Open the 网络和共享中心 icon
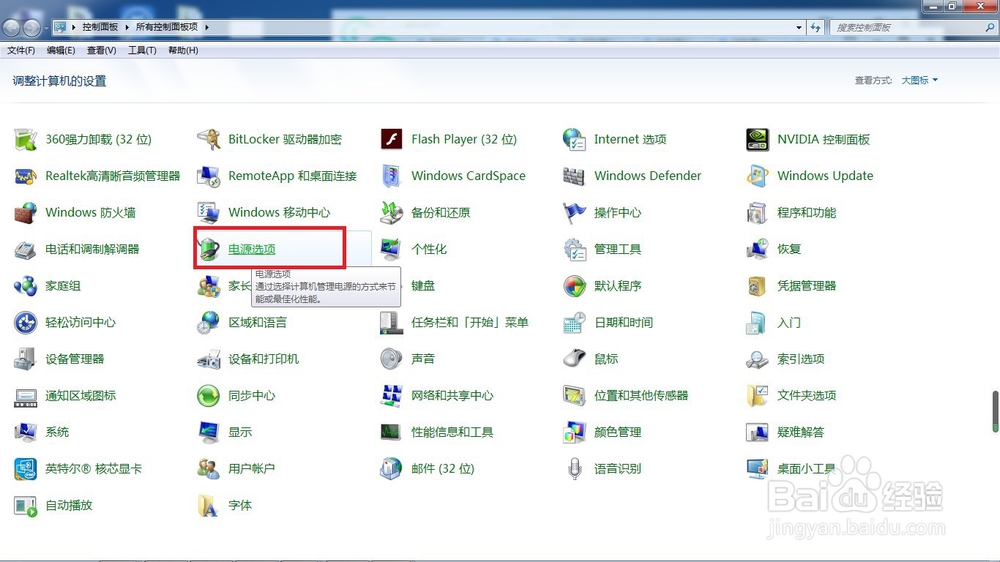This screenshot has height=562, width=1000. coord(391,396)
